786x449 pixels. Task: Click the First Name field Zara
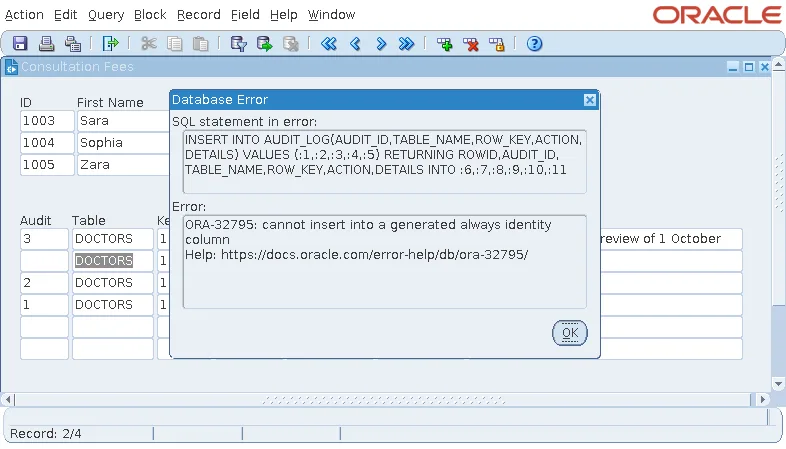point(123,165)
